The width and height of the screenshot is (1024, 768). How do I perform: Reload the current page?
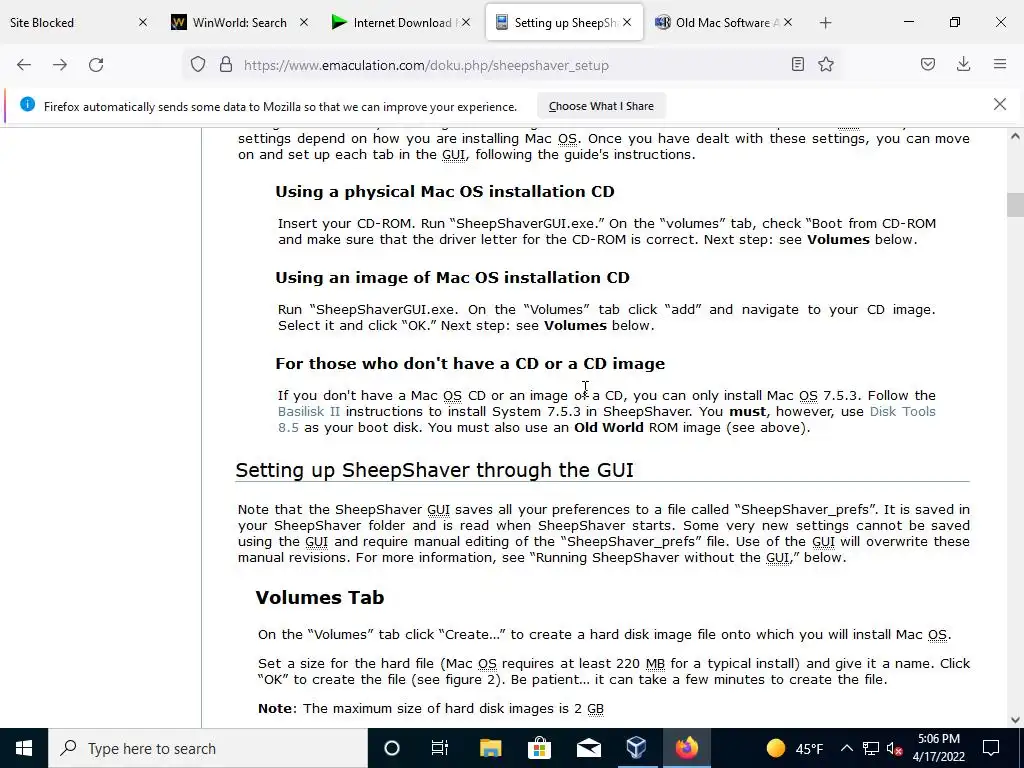click(x=96, y=65)
